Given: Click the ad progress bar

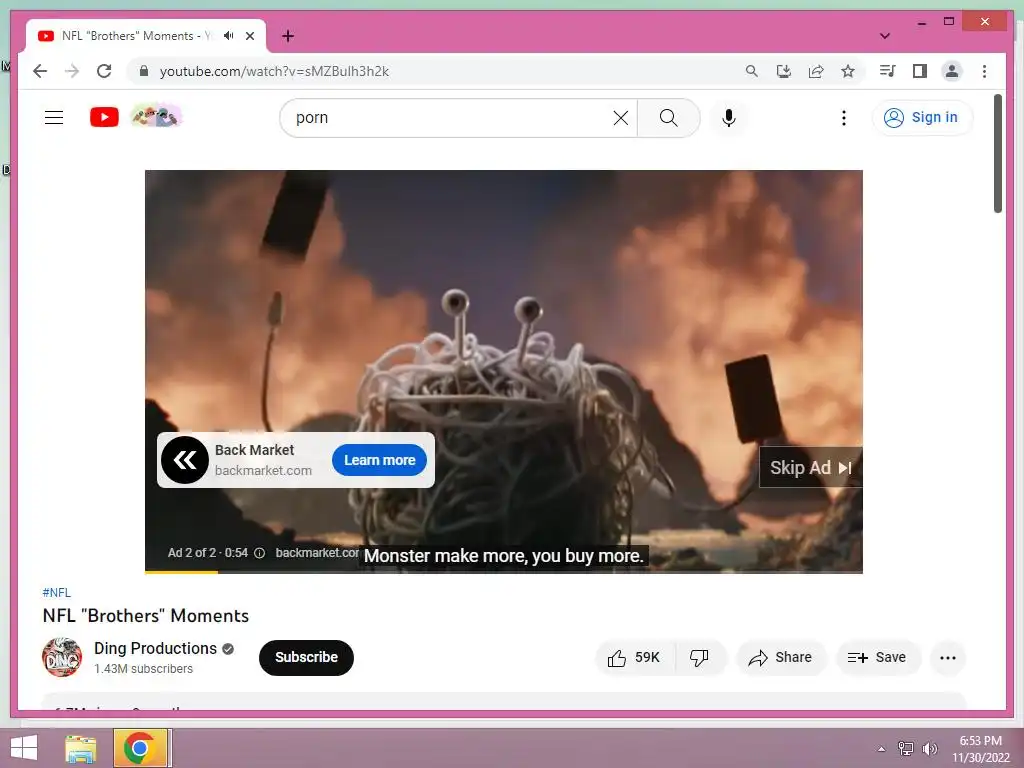Looking at the screenshot, I should pyautogui.click(x=504, y=572).
